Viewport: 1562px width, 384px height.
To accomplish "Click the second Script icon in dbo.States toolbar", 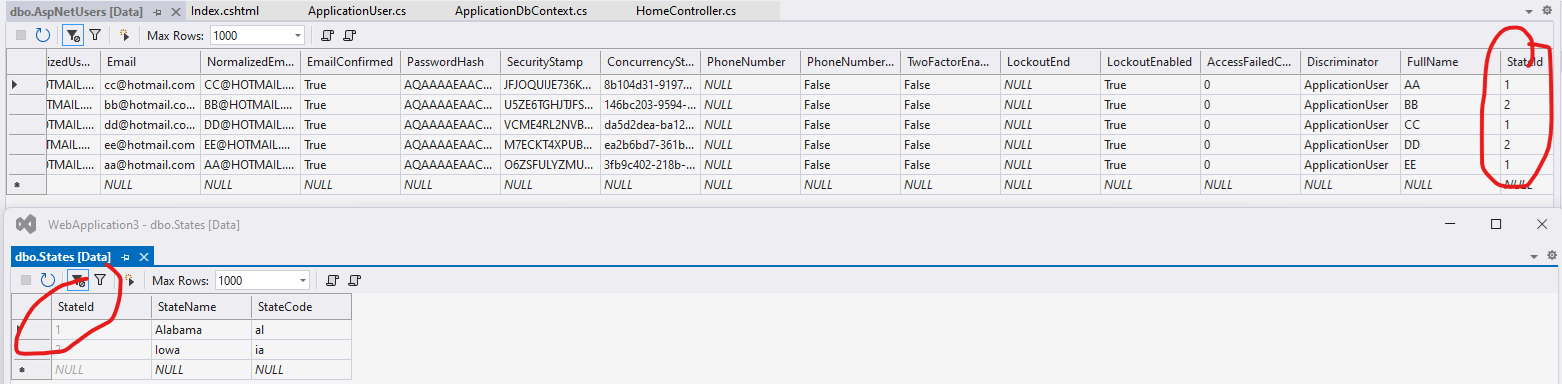I will click(354, 280).
